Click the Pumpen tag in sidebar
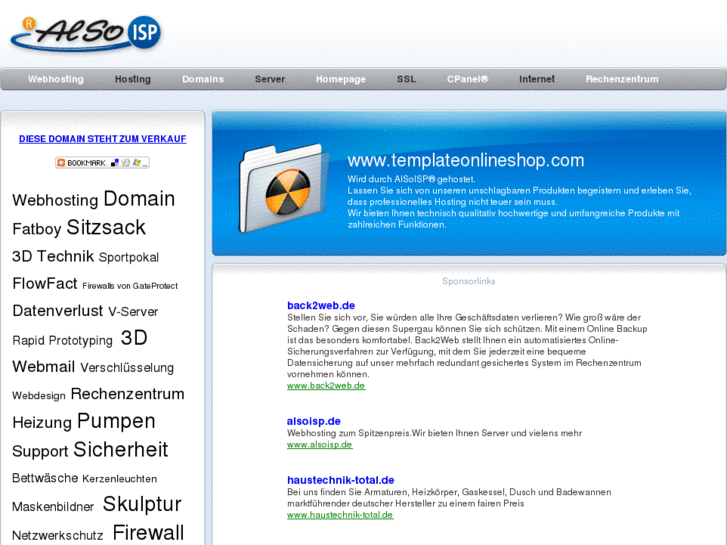This screenshot has width=727, height=545. tap(116, 421)
